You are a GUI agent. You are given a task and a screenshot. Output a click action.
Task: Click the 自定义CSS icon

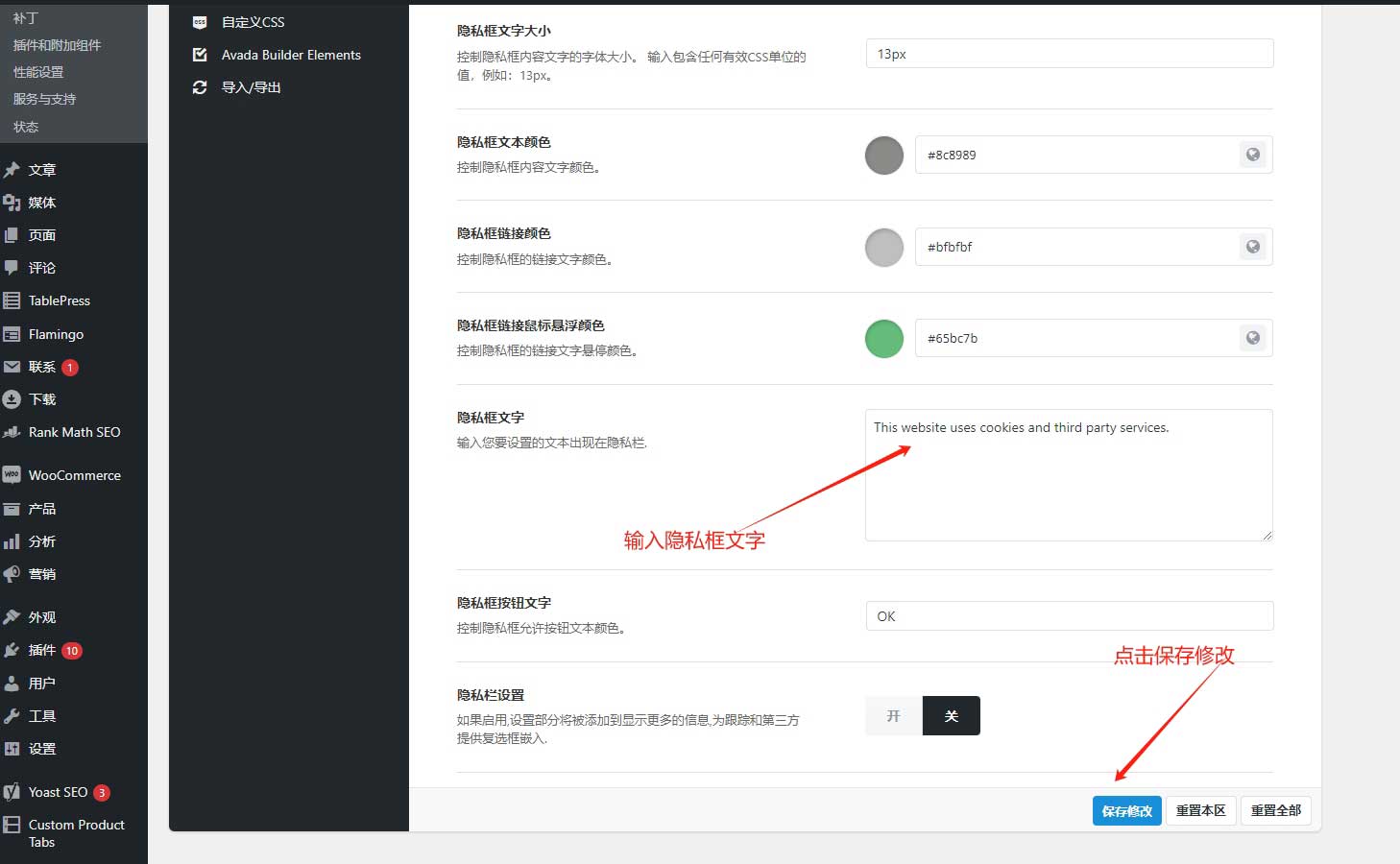tap(200, 22)
